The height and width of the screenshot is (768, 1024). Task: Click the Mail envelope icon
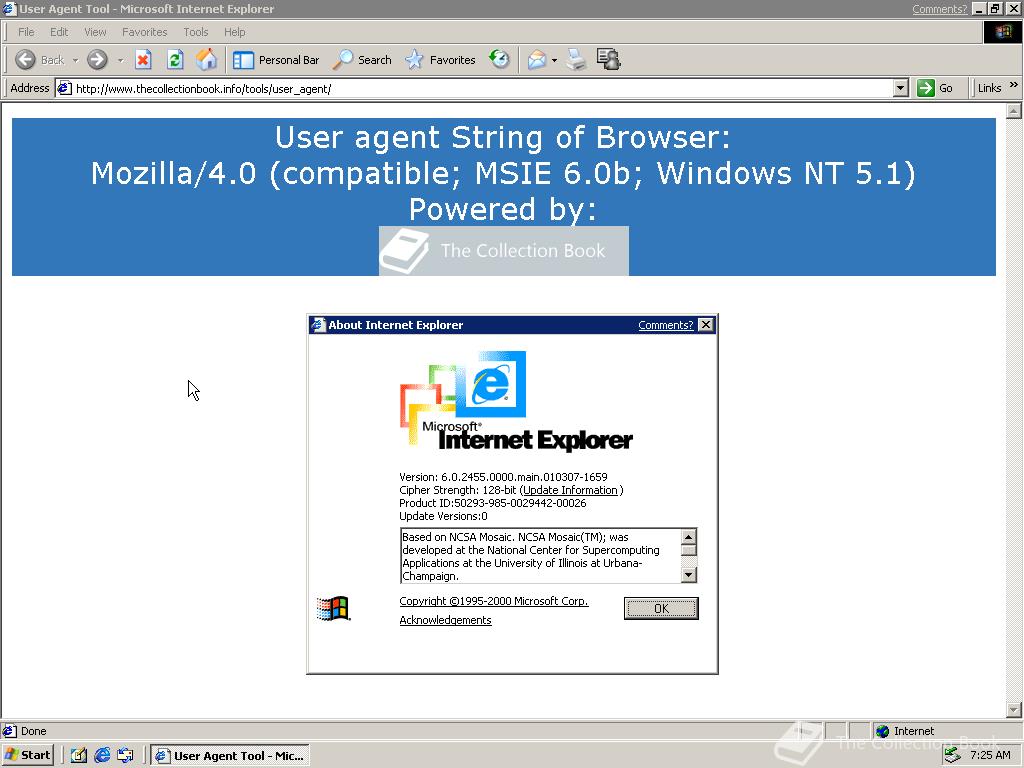(x=537, y=60)
